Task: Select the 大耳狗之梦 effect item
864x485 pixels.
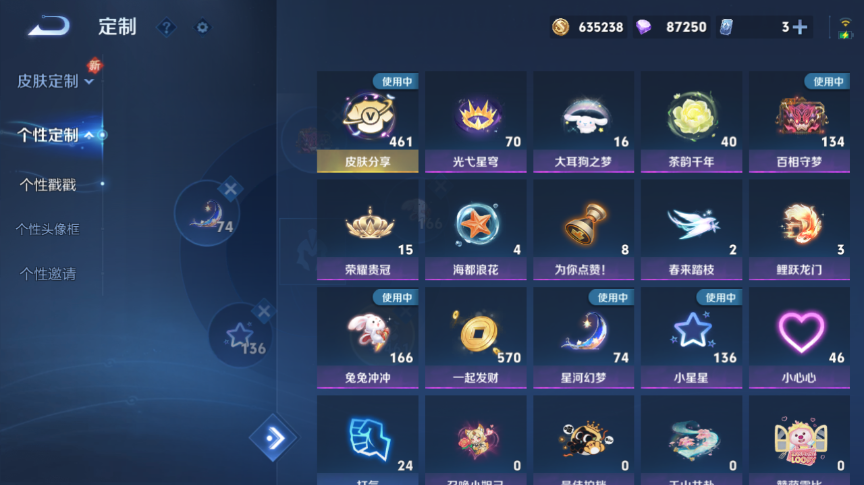Action: pyautogui.click(x=584, y=122)
